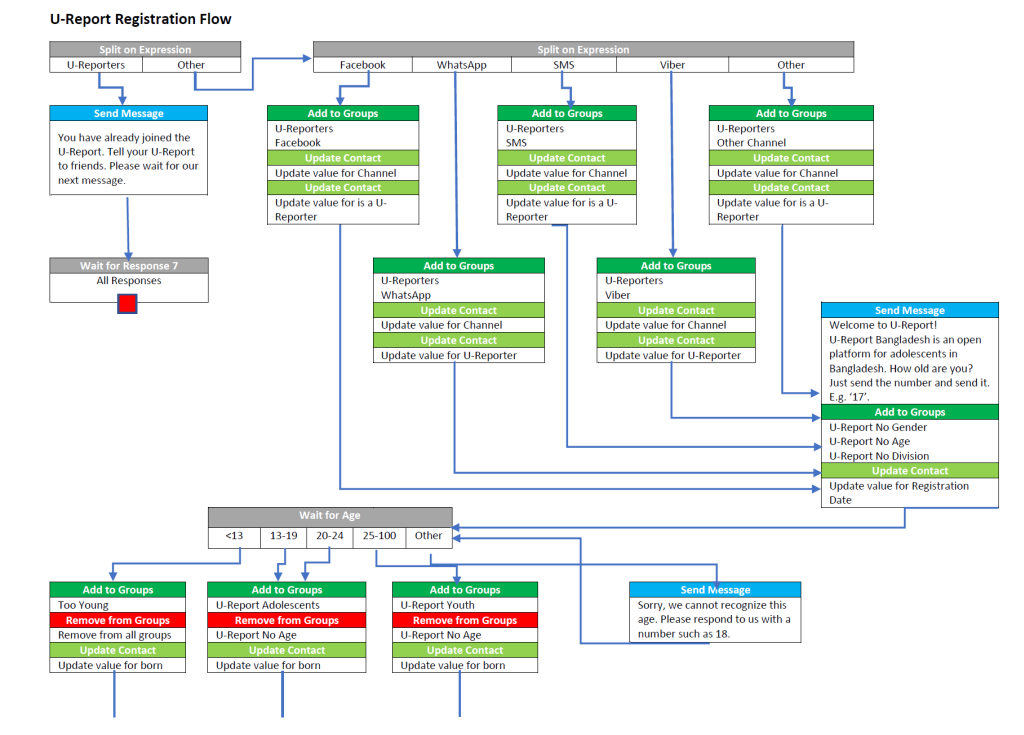Click the "U-Report No Division" group entry
Viewport: 1024px width, 735px height.
tap(879, 456)
